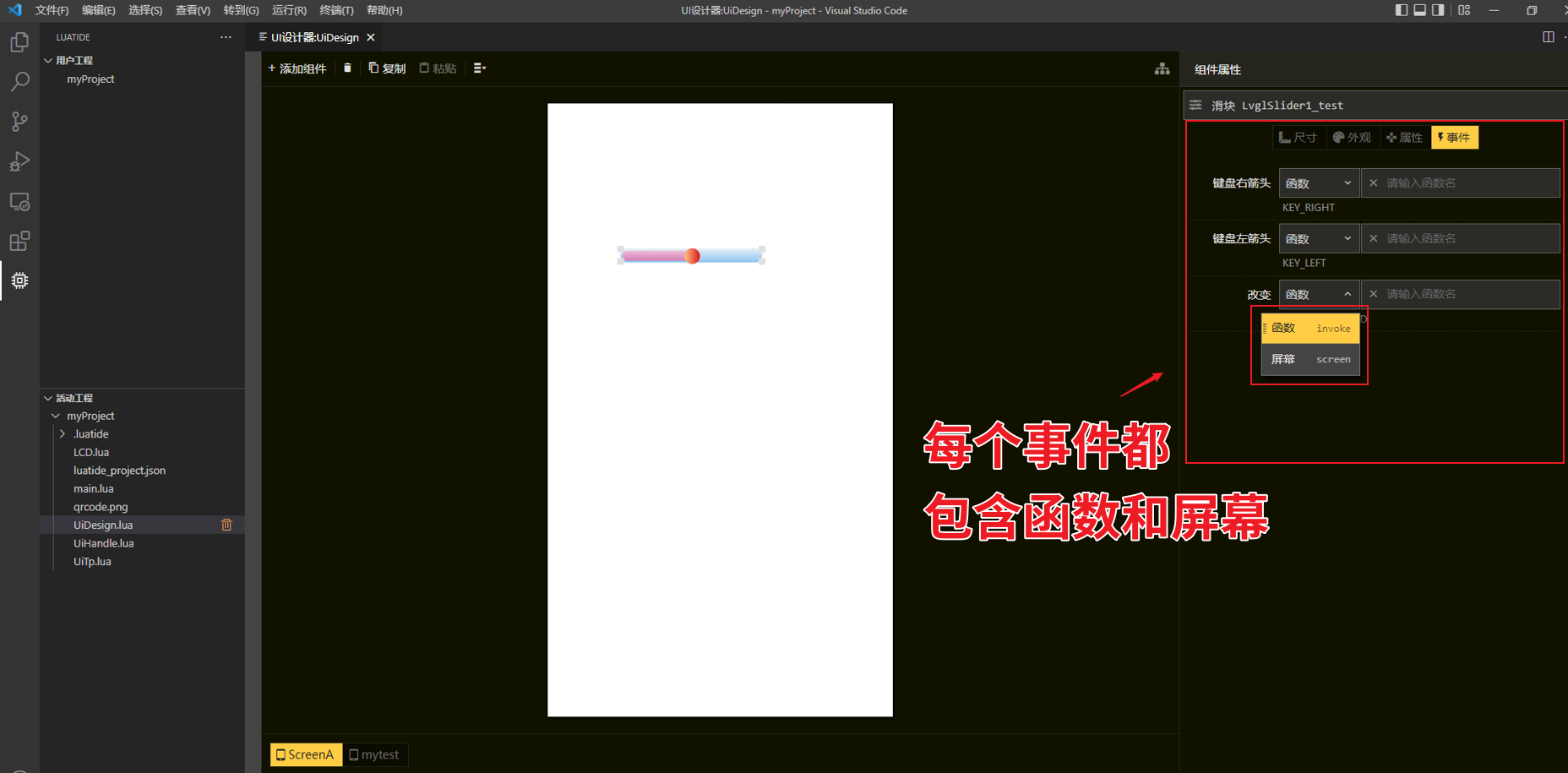Click the slider knob on the canvas

[x=693, y=255]
